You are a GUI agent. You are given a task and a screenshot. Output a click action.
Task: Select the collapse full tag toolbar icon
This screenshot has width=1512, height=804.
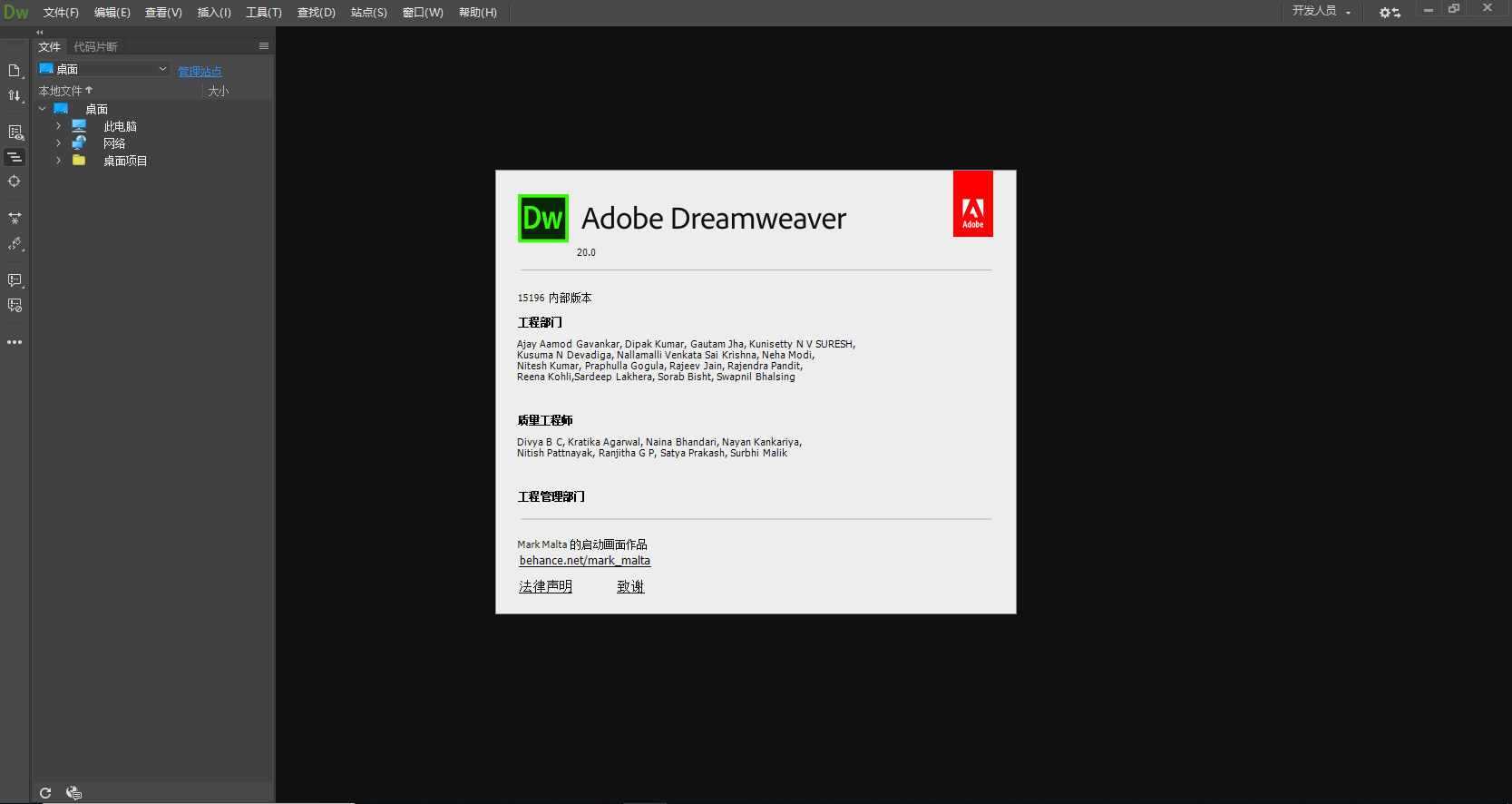15,157
